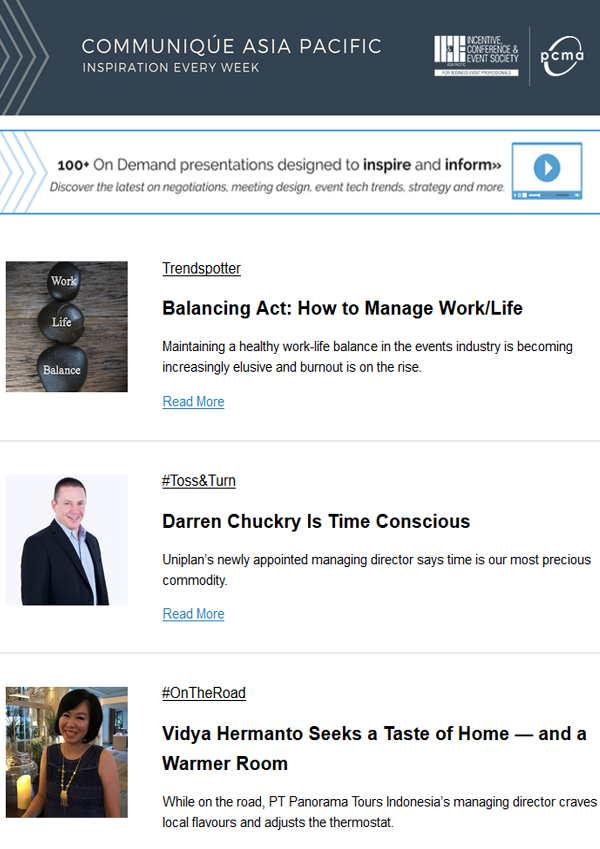This screenshot has height=849, width=600.
Task: Click the ICESAP Incentive Conference & Event Society logo
Action: pyautogui.click(x=476, y=55)
